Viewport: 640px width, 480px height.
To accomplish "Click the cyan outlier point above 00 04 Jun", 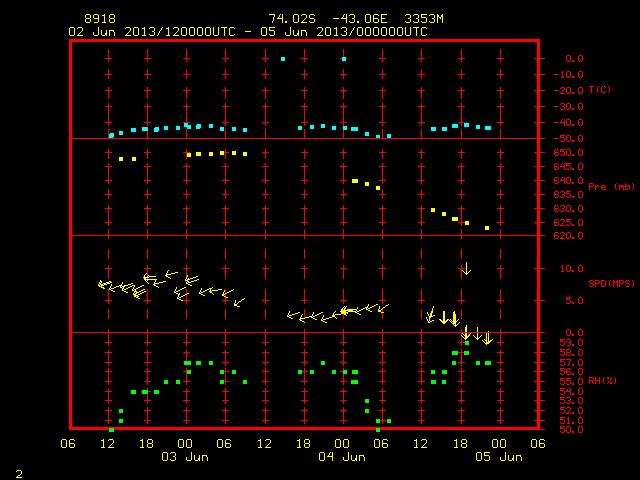I will click(344, 59).
